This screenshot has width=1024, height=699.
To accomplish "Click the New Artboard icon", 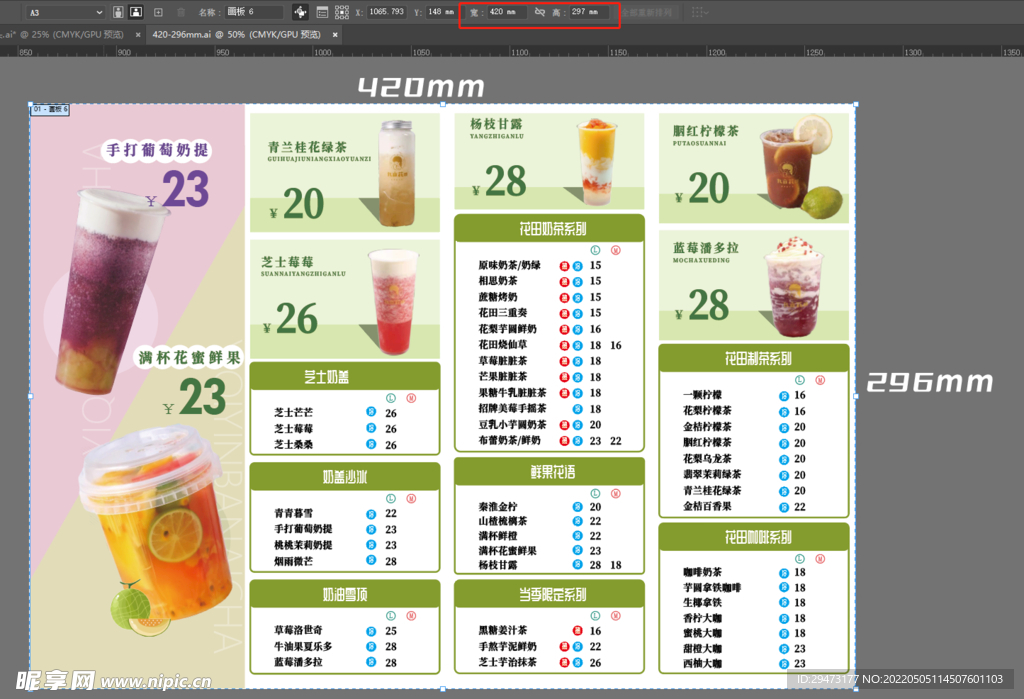I will tap(158, 12).
